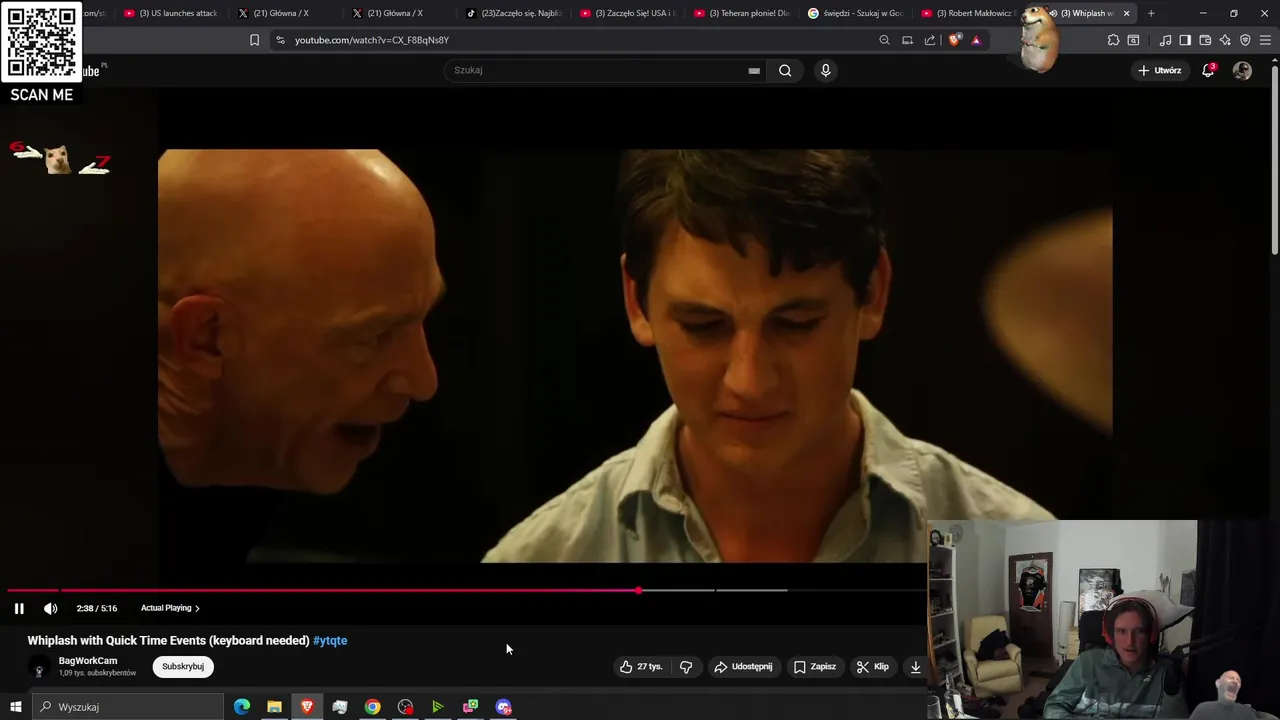Open Microsoft Edge from the taskbar
This screenshot has height=720, width=1280.
tap(242, 707)
